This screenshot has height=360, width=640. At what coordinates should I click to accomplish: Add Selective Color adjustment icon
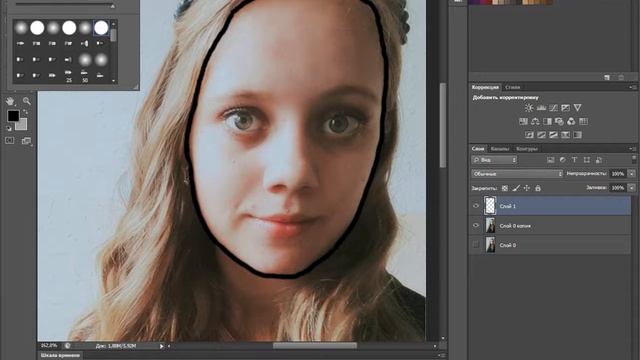(565, 135)
